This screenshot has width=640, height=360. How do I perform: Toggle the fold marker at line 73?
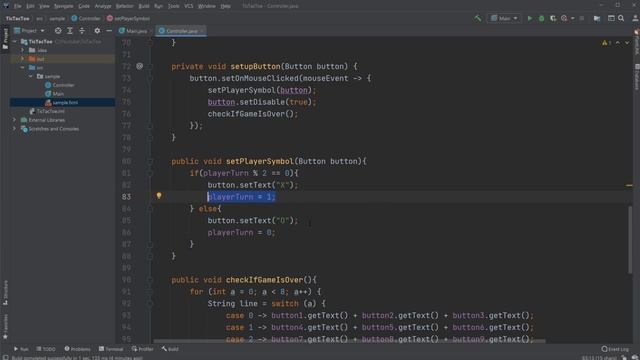150,78
